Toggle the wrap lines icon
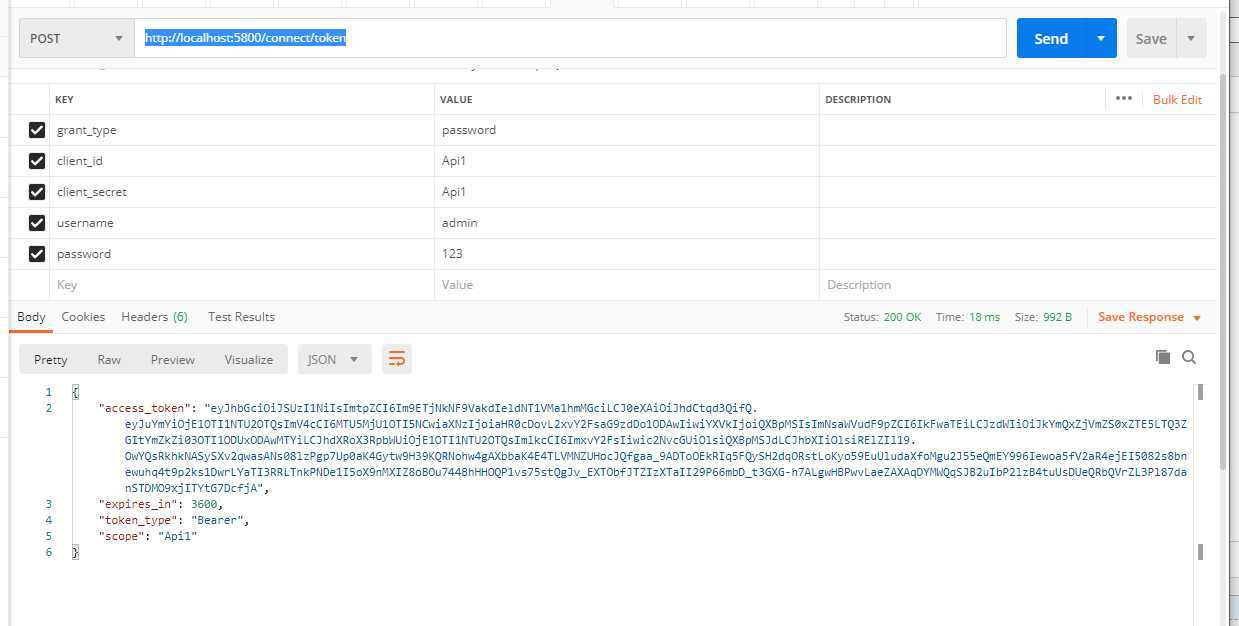 (x=397, y=359)
